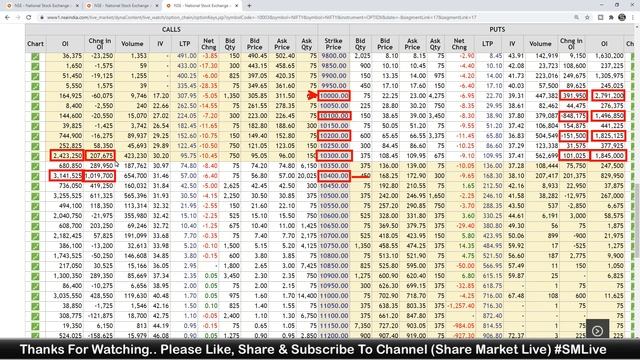Image resolution: width=640 pixels, height=360 pixels.
Task: Click calls LTP value 57.00
Action: coord(189,176)
